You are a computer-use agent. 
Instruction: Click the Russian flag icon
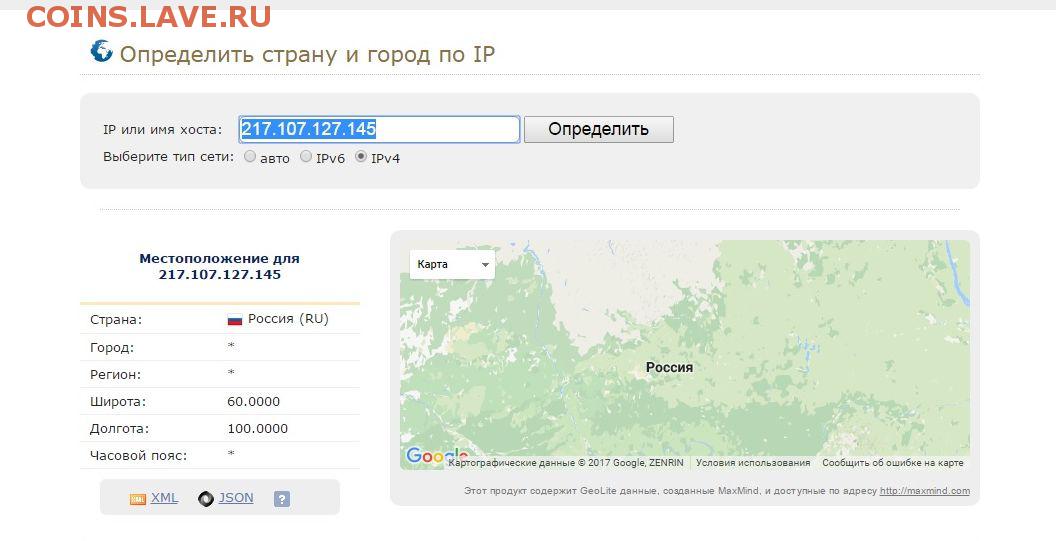234,320
